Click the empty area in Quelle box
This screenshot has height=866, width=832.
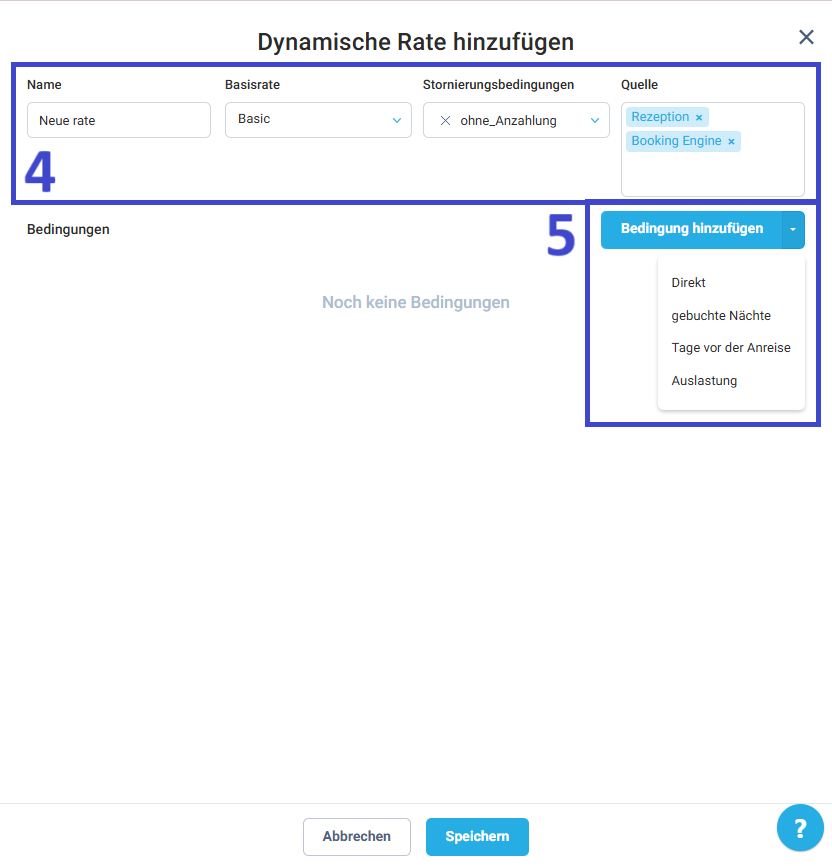click(x=712, y=174)
